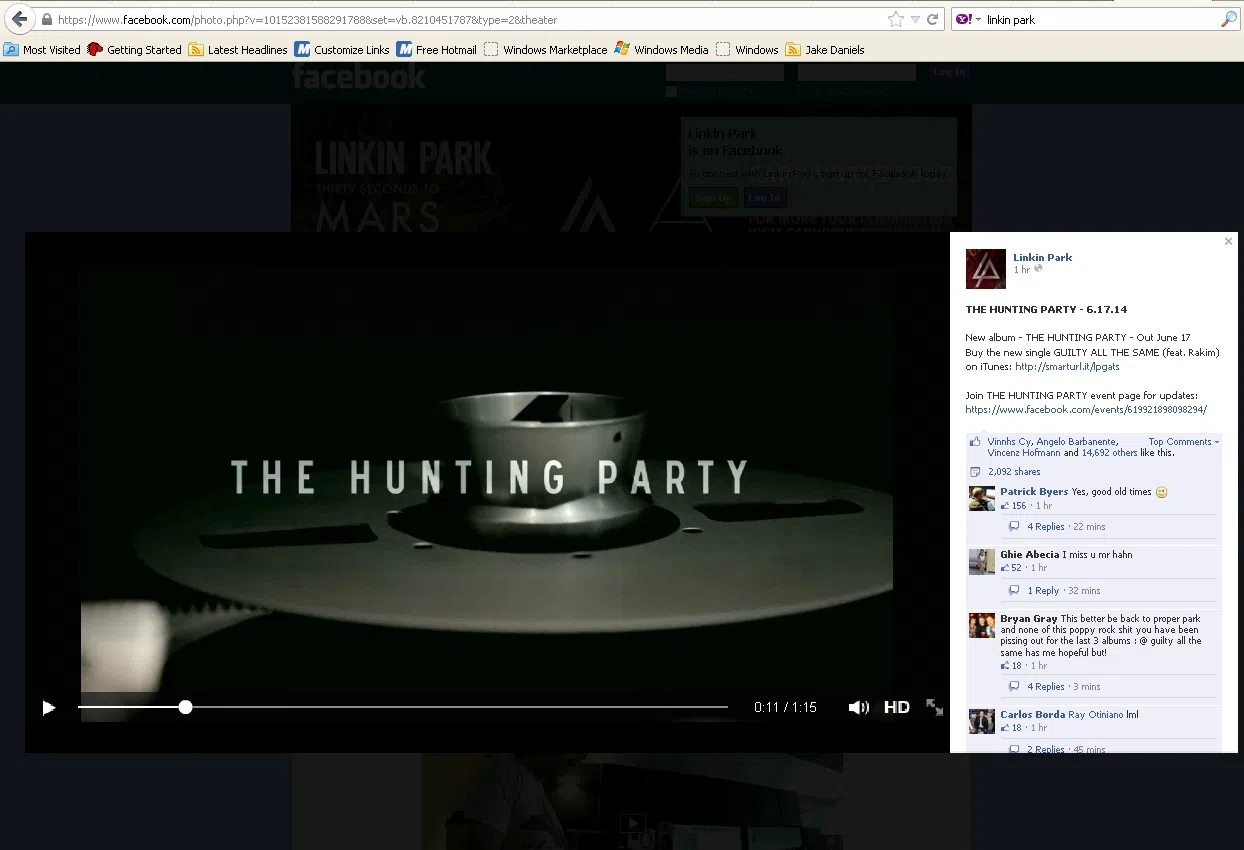Viewport: 1244px width, 850px height.
Task: Reload the current page
Action: pyautogui.click(x=933, y=20)
